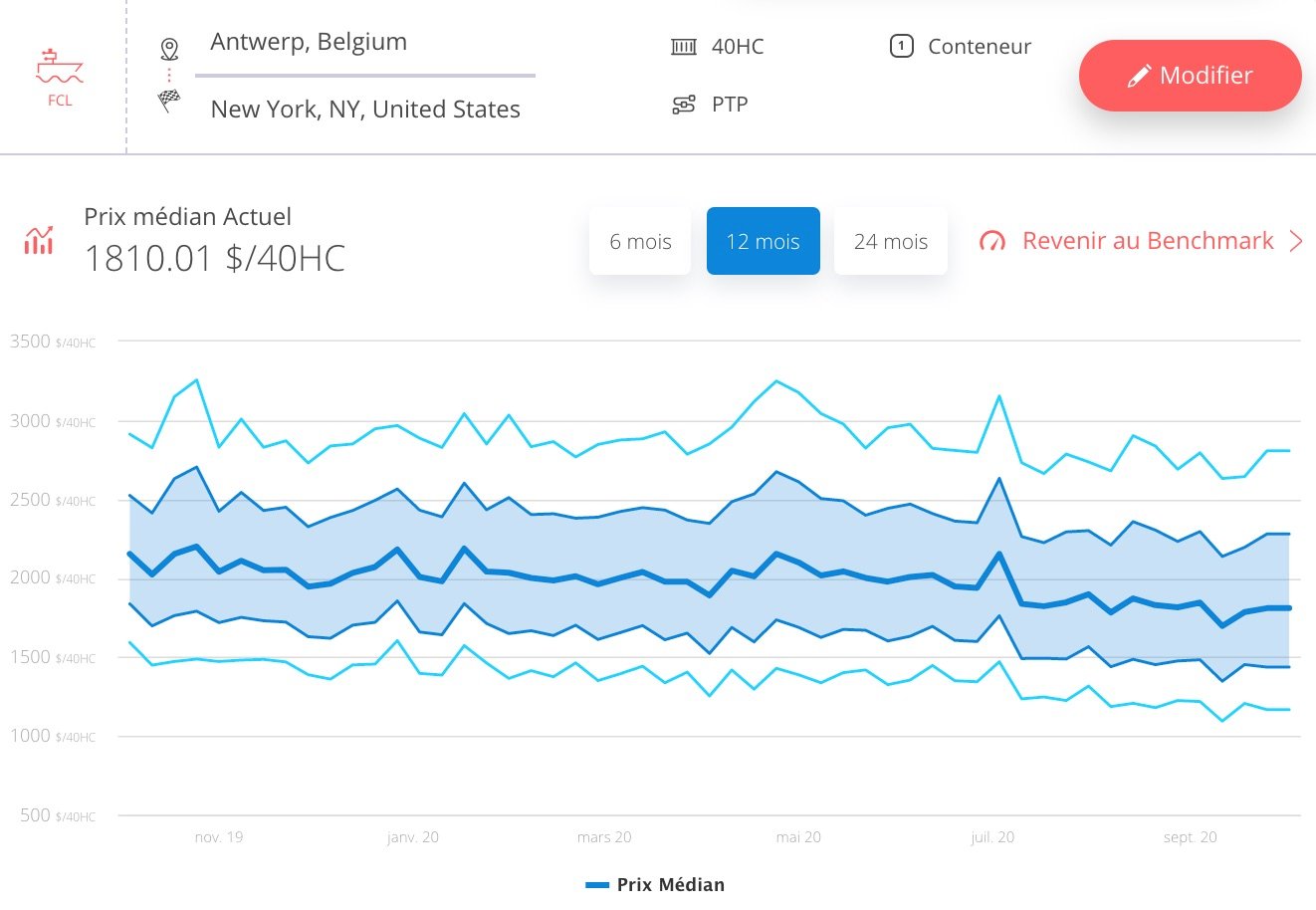Click the 1810.01 $/40HC price value
Image resolution: width=1316 pixels, height=910 pixels.
(x=215, y=259)
